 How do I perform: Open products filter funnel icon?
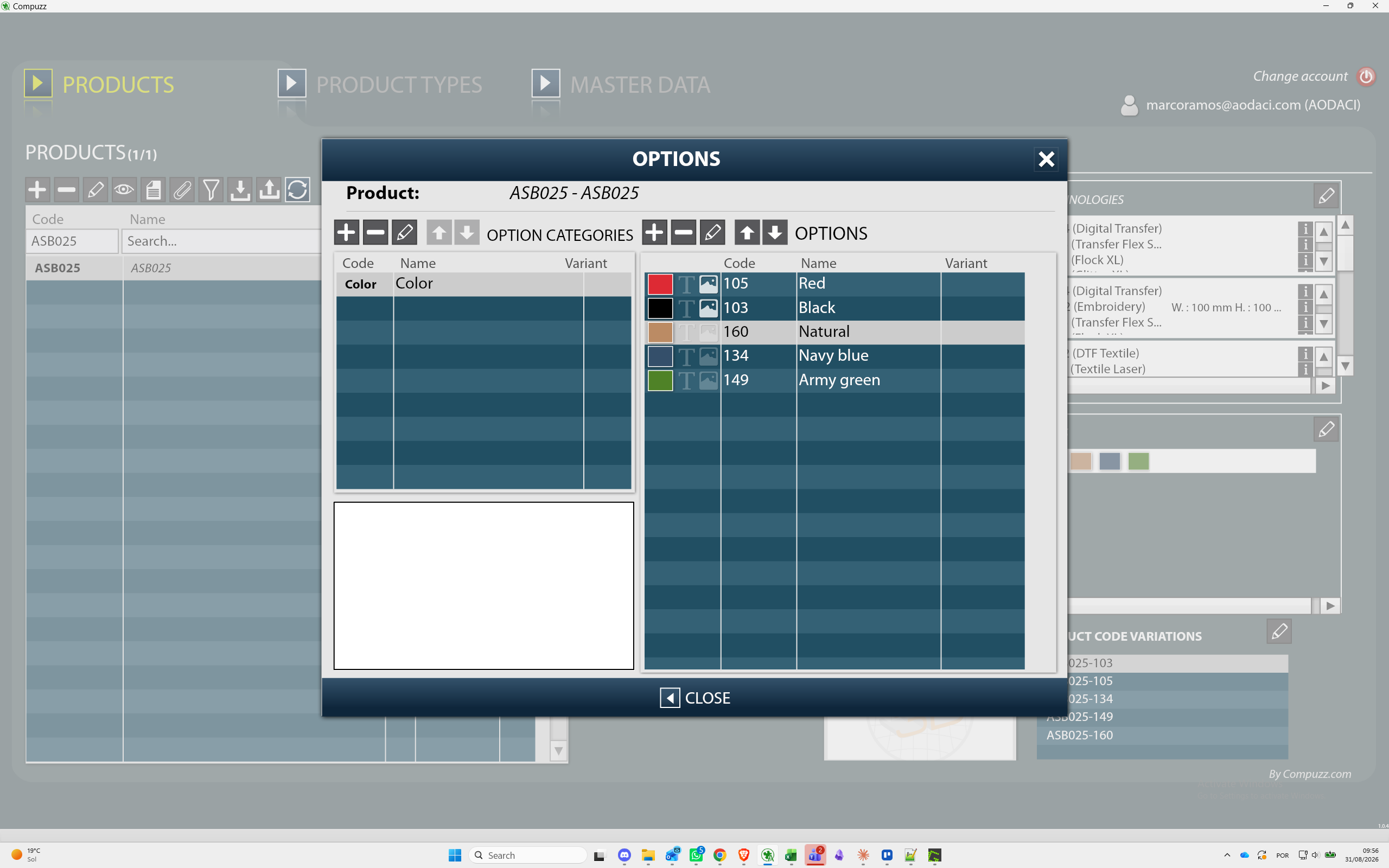point(211,189)
